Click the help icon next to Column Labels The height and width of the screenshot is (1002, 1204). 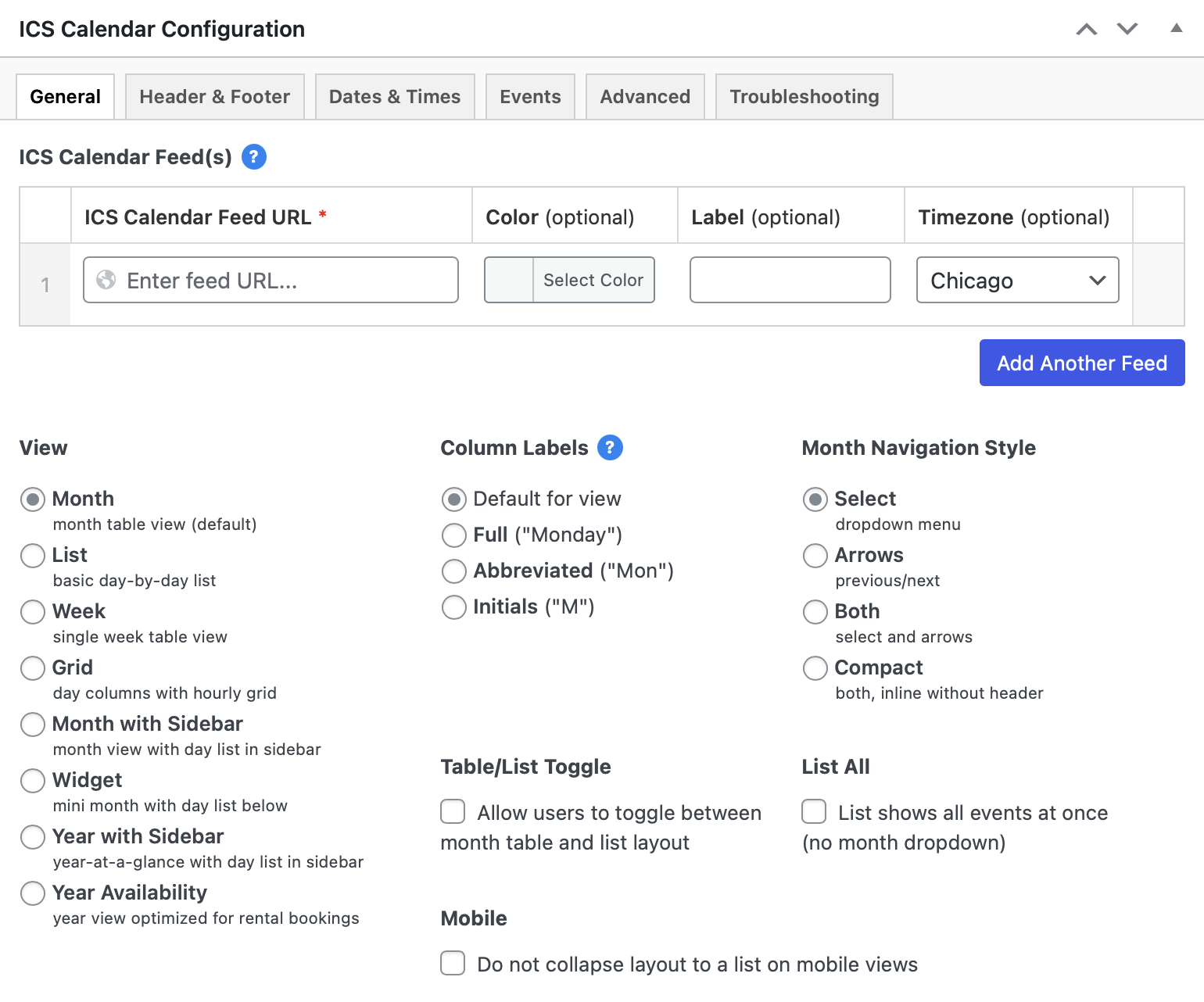point(610,448)
